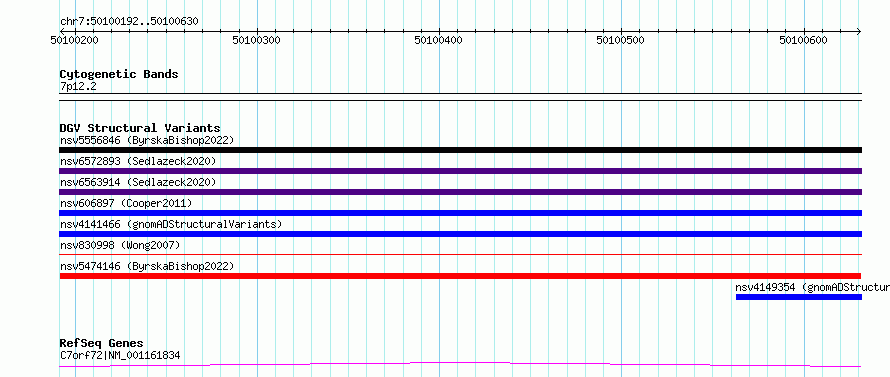Click the 50100500 ruler tick label
The image size is (890, 377).
tap(621, 40)
